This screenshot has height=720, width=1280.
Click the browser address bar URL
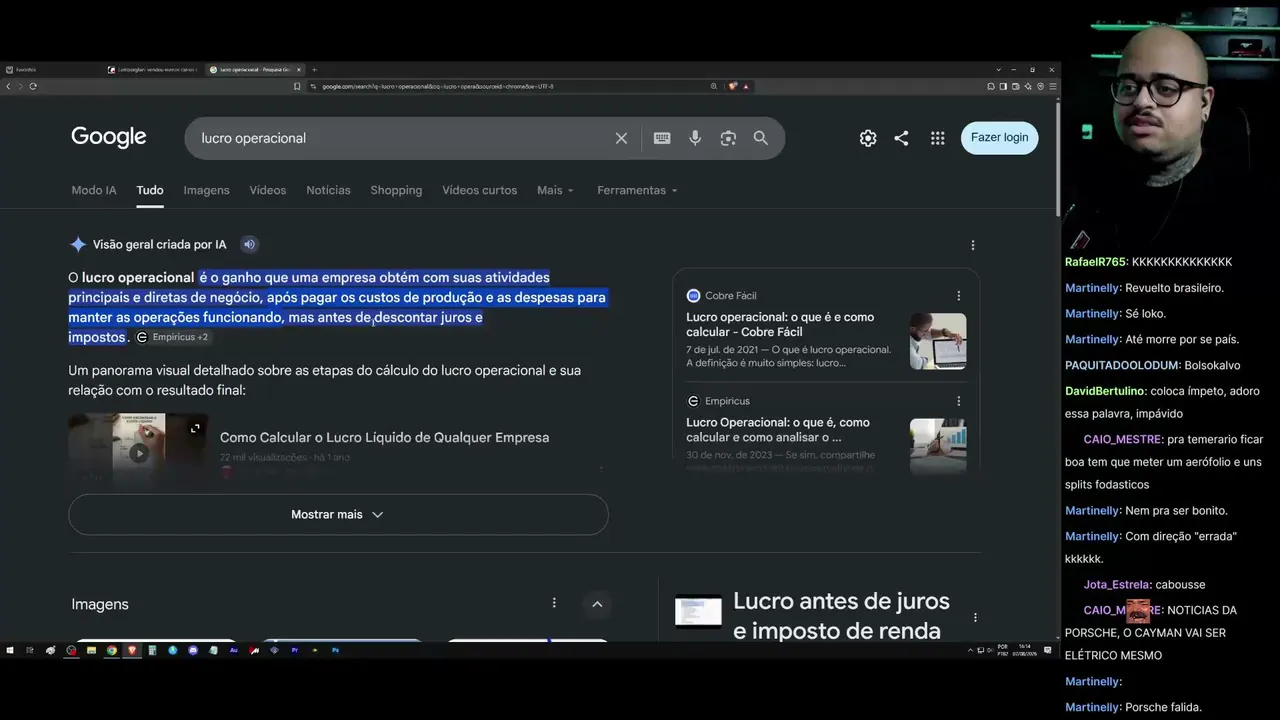pyautogui.click(x=437, y=86)
